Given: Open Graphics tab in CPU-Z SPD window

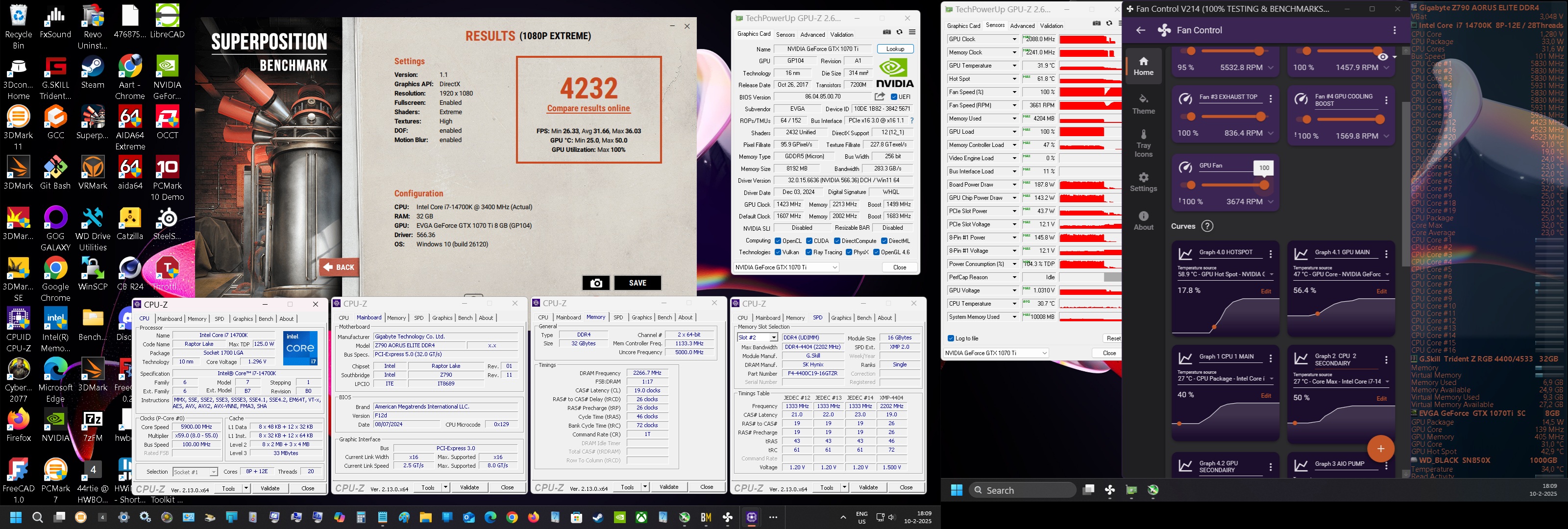Looking at the screenshot, I should coord(841,318).
